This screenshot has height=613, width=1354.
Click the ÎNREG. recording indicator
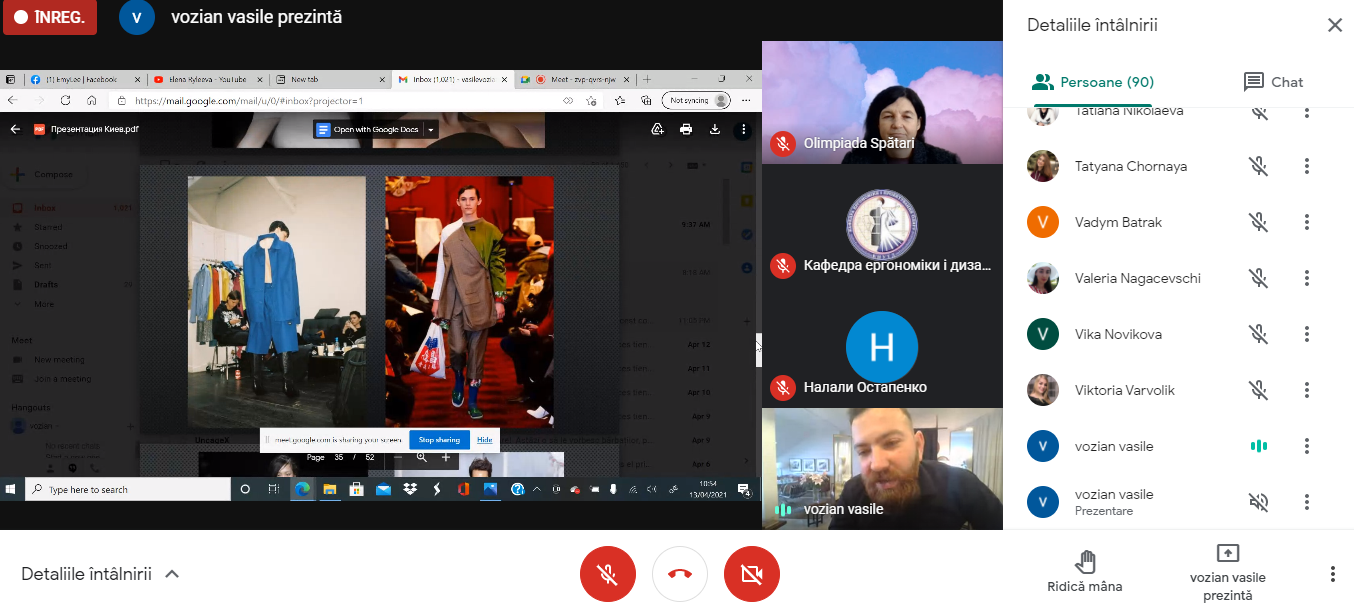point(50,18)
